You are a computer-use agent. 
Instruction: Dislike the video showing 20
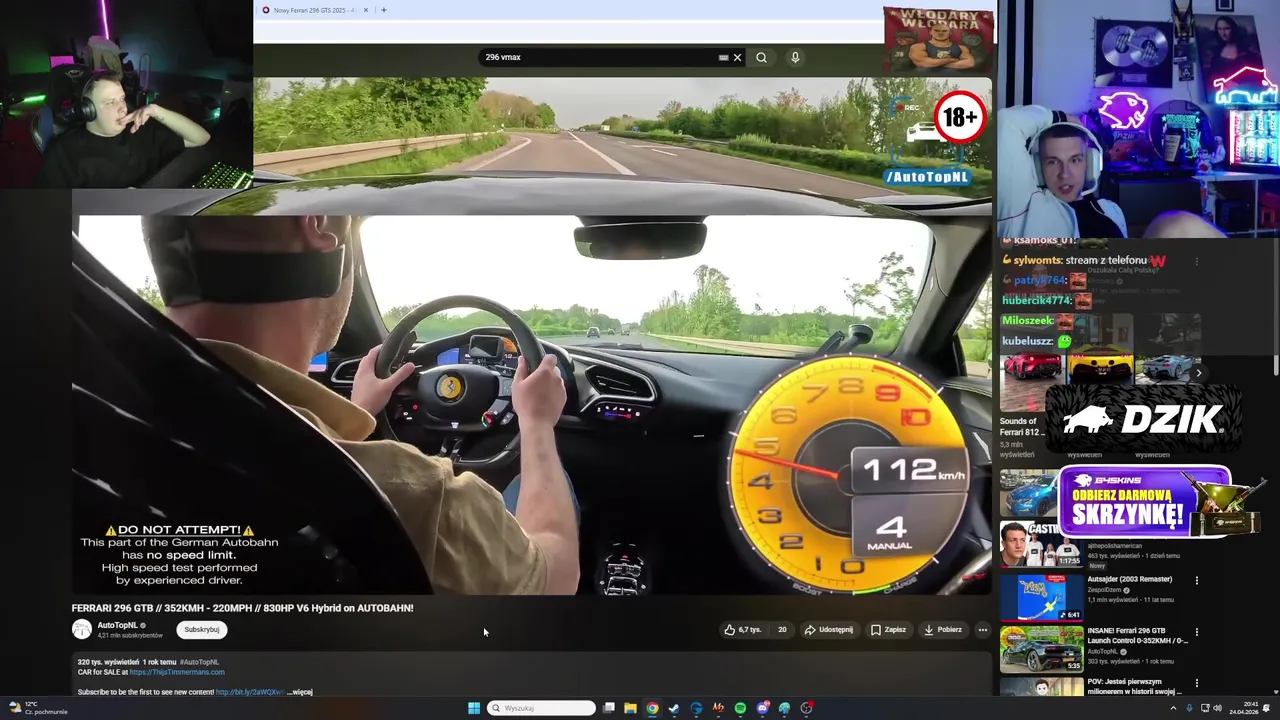[x=781, y=630]
